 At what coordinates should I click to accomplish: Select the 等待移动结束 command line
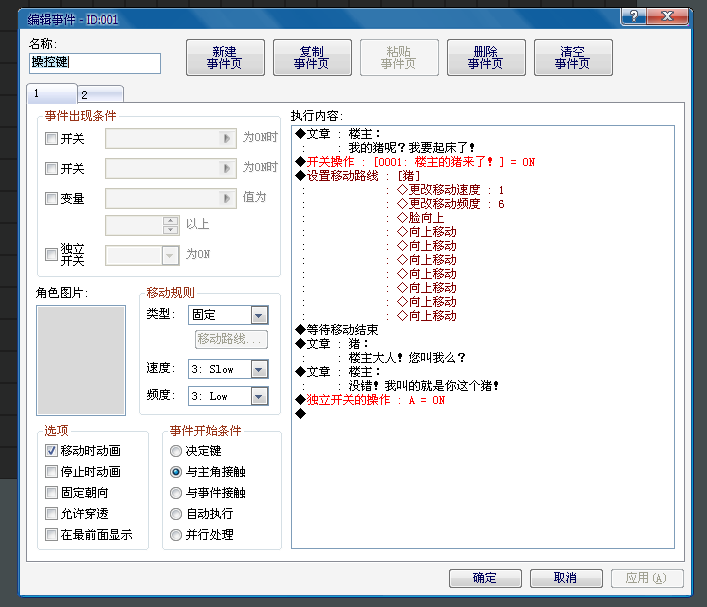pyautogui.click(x=337, y=330)
